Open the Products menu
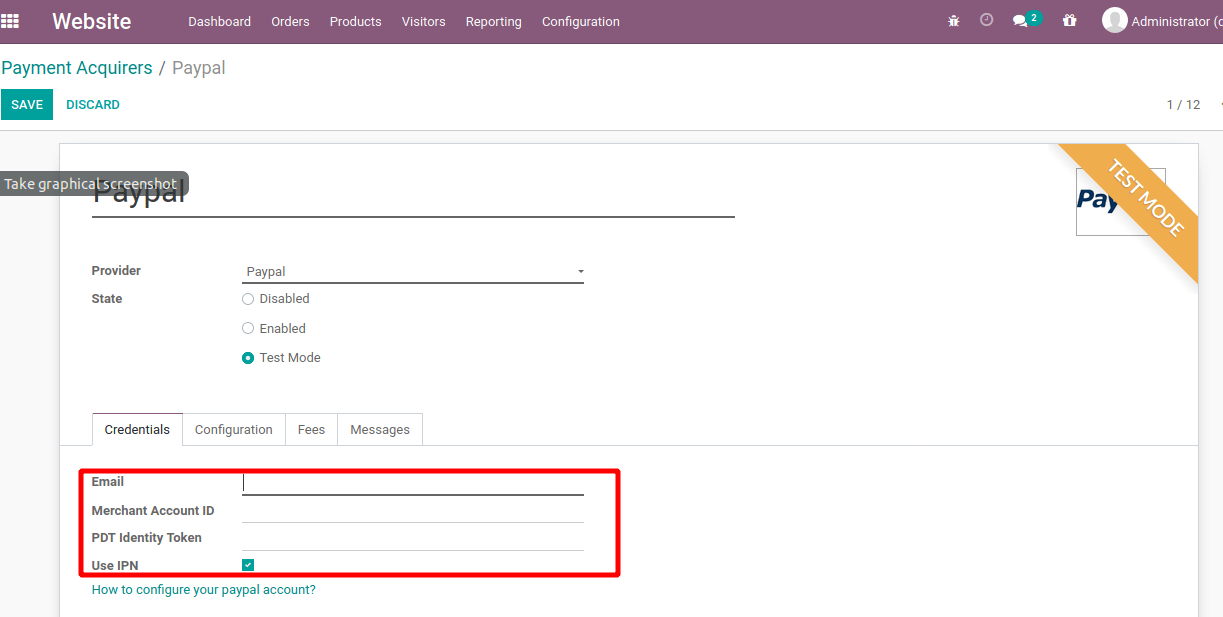The height and width of the screenshot is (617, 1223). 355,21
